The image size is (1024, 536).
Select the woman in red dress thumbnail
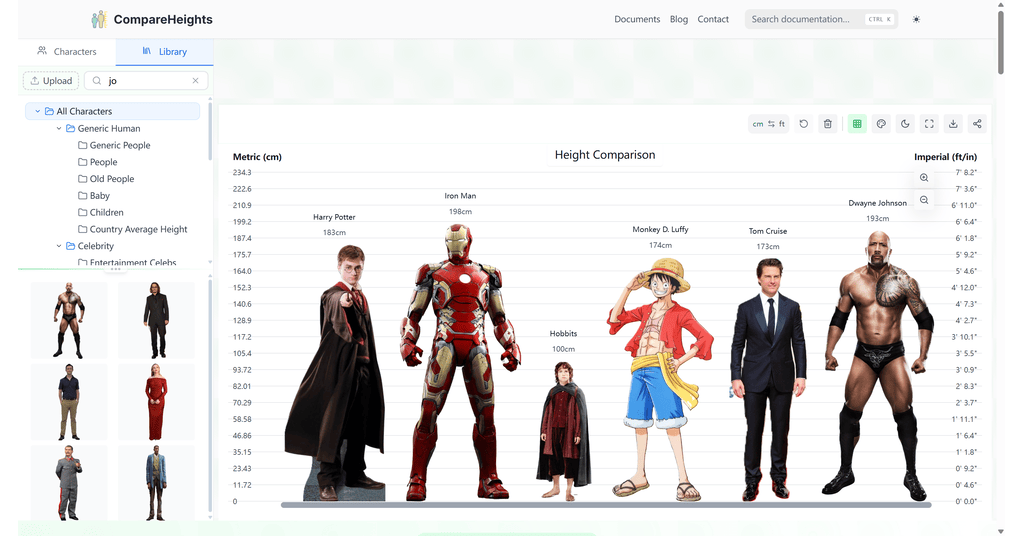156,402
